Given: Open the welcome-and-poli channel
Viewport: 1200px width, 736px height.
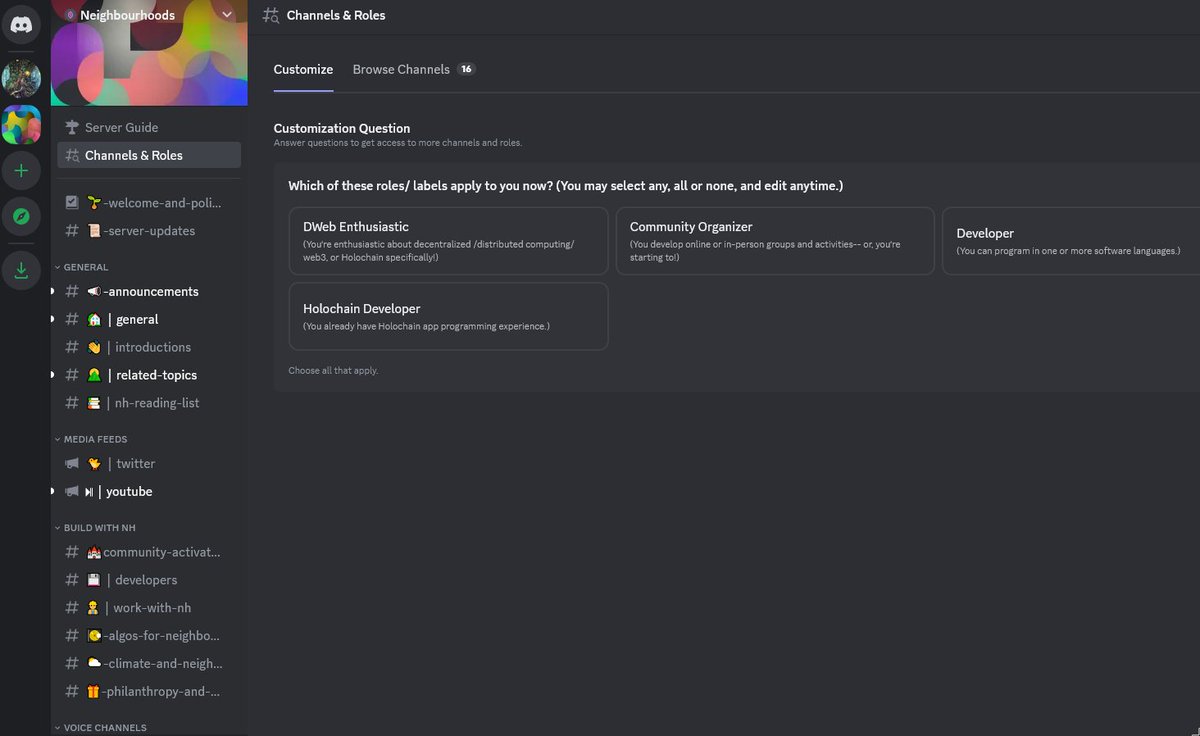Looking at the screenshot, I should [x=149, y=203].
